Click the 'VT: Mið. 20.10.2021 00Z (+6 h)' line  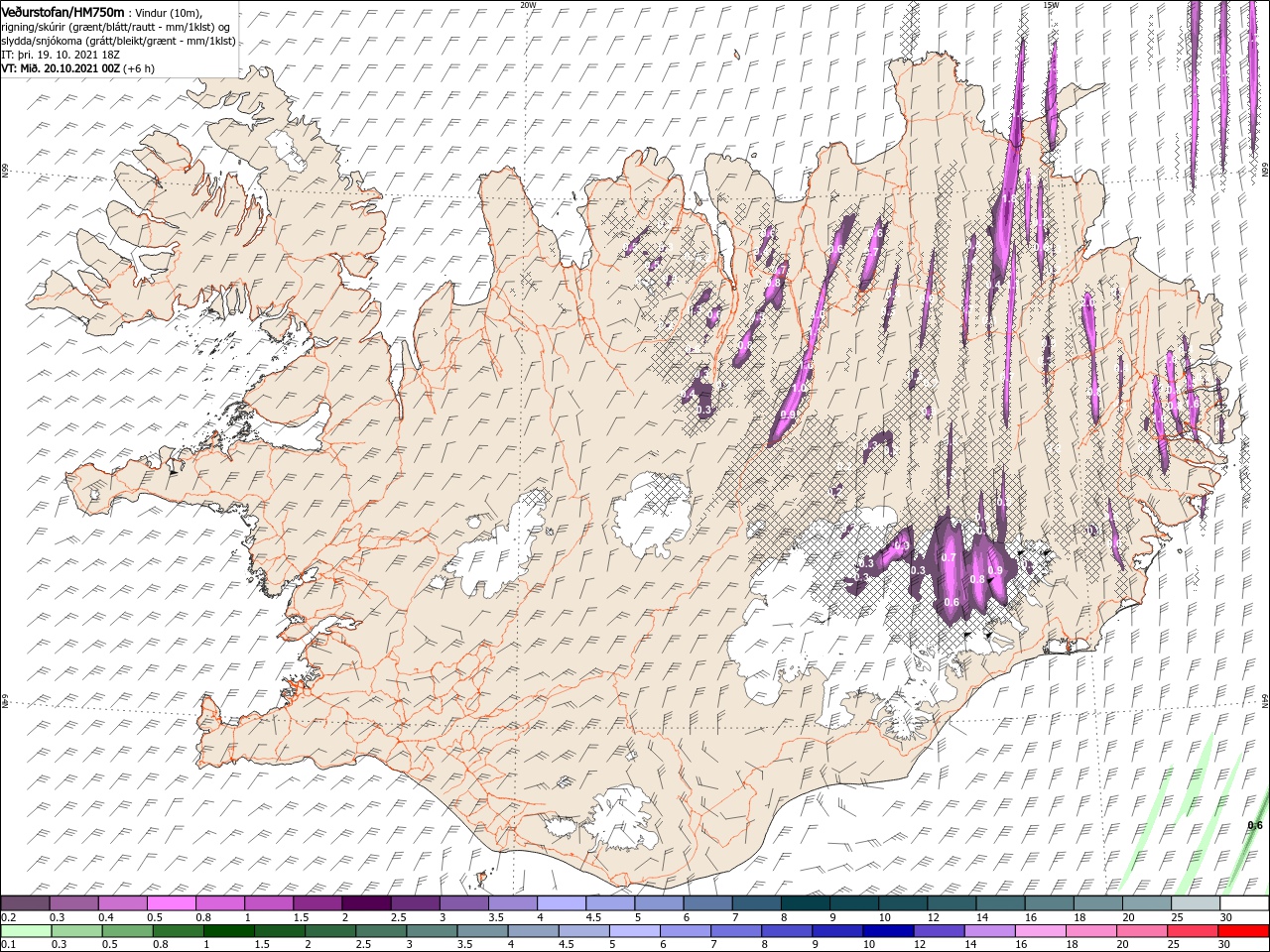coord(75,69)
